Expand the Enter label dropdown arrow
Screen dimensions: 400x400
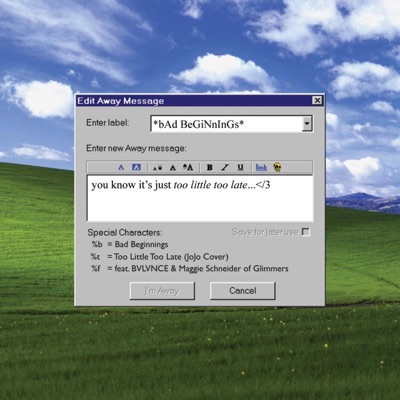coord(307,124)
